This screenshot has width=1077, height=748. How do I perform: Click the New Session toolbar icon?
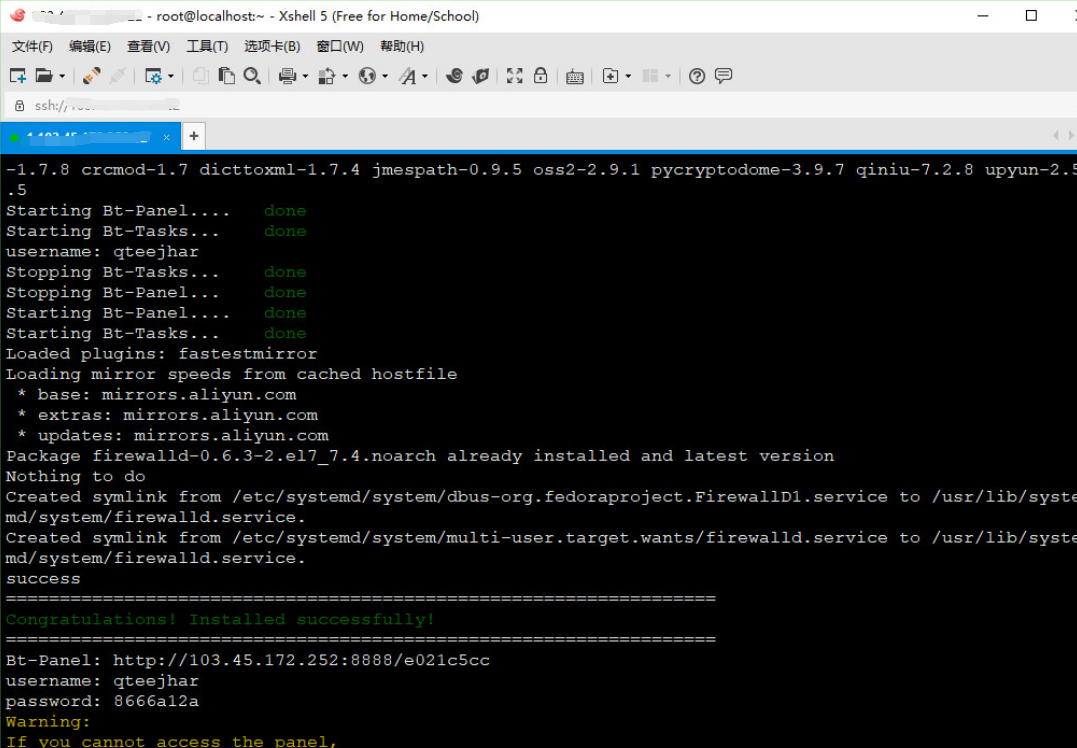18,76
